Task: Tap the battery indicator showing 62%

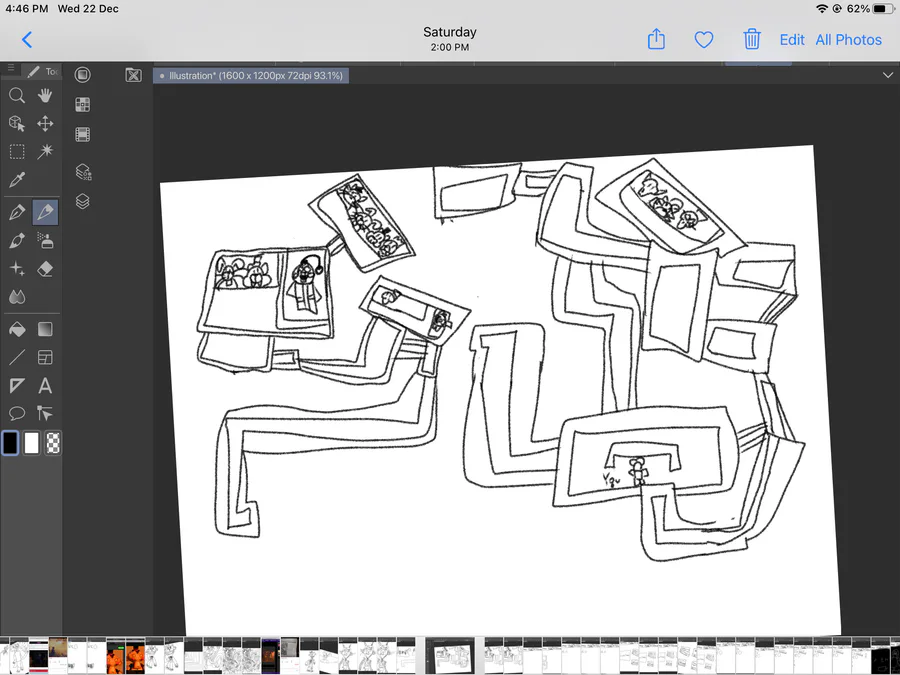Action: click(x=870, y=9)
